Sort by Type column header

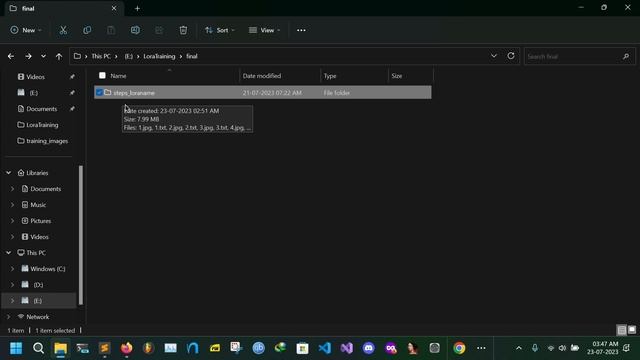click(330, 76)
